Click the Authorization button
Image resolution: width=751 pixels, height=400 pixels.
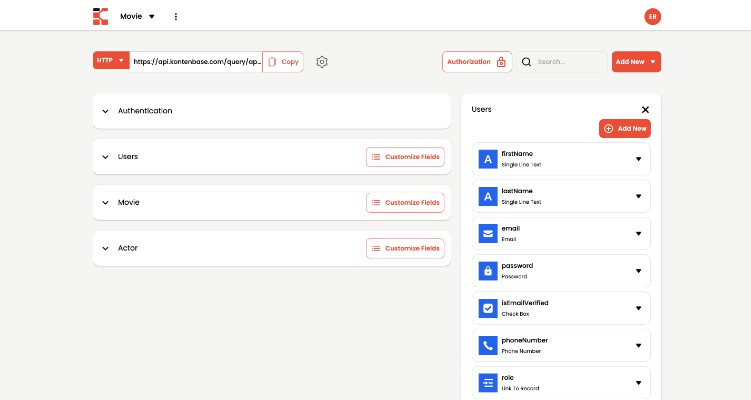click(x=476, y=62)
